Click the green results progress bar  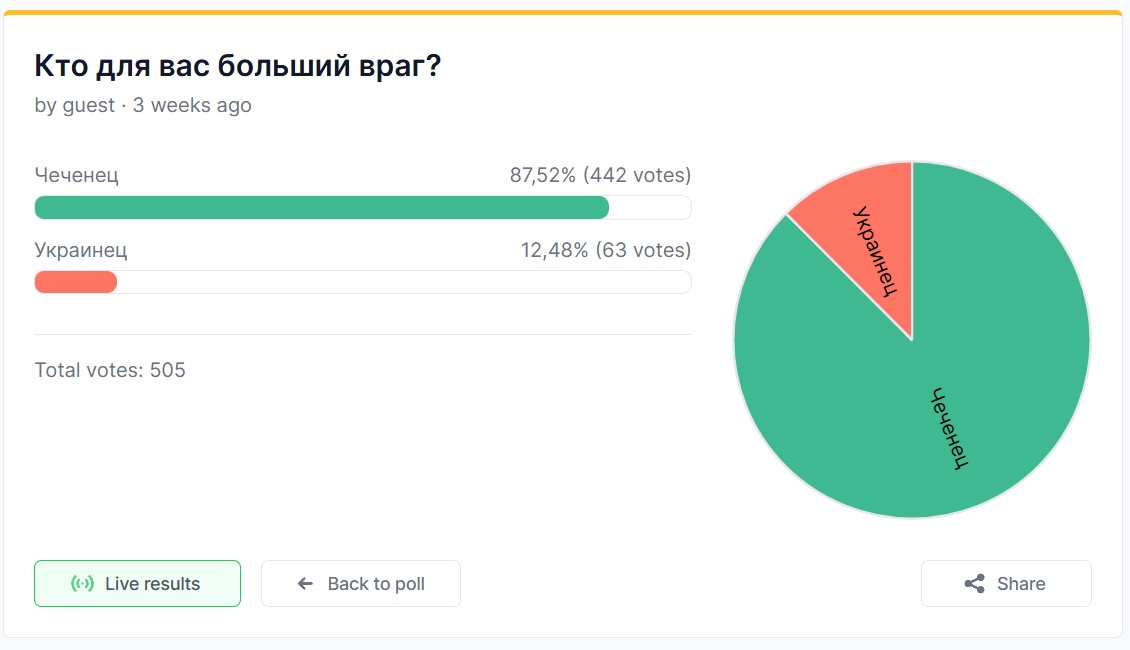tap(321, 208)
